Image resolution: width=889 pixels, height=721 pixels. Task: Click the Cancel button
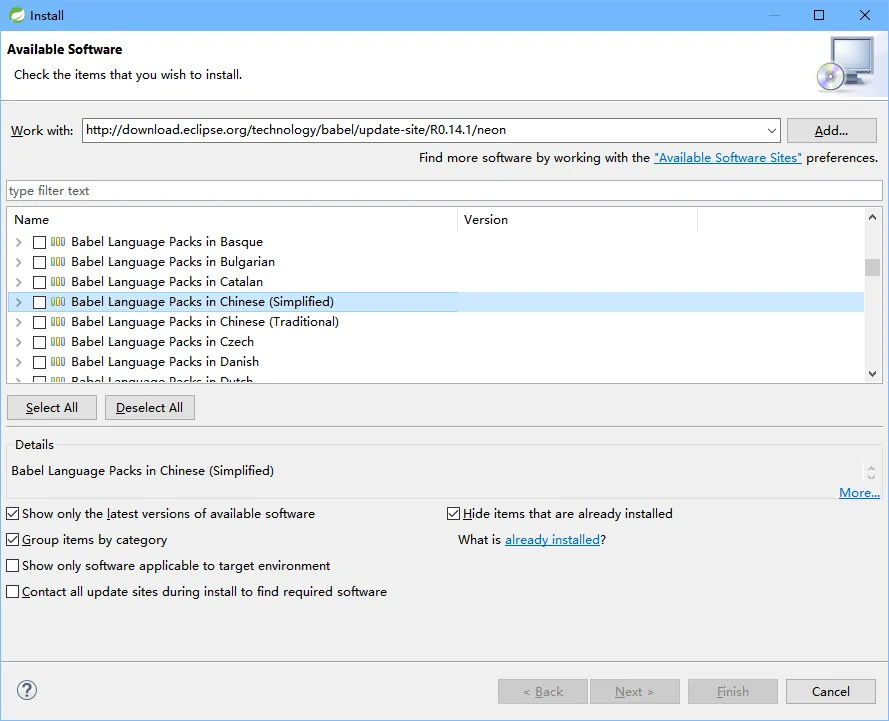click(831, 692)
